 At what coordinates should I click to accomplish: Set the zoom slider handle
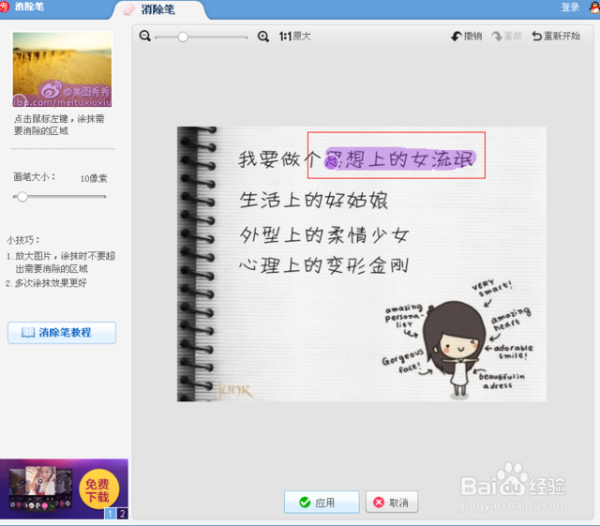(183, 37)
